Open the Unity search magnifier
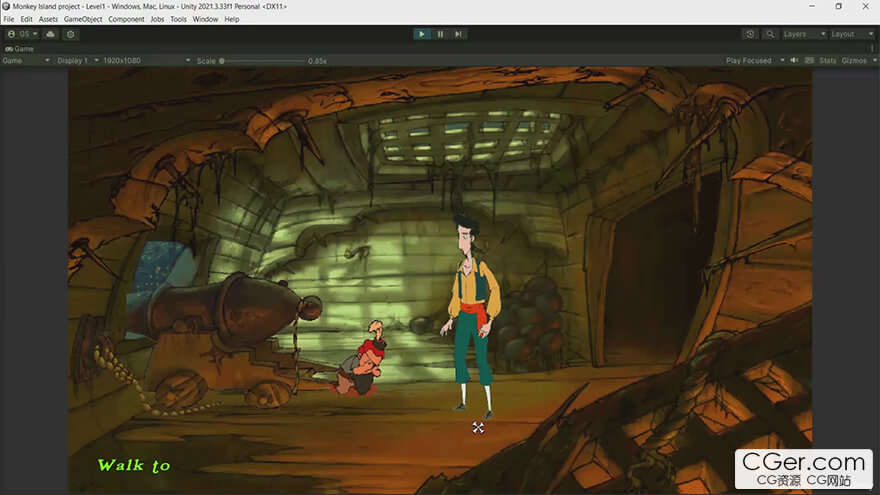Image resolution: width=880 pixels, height=495 pixels. point(770,34)
